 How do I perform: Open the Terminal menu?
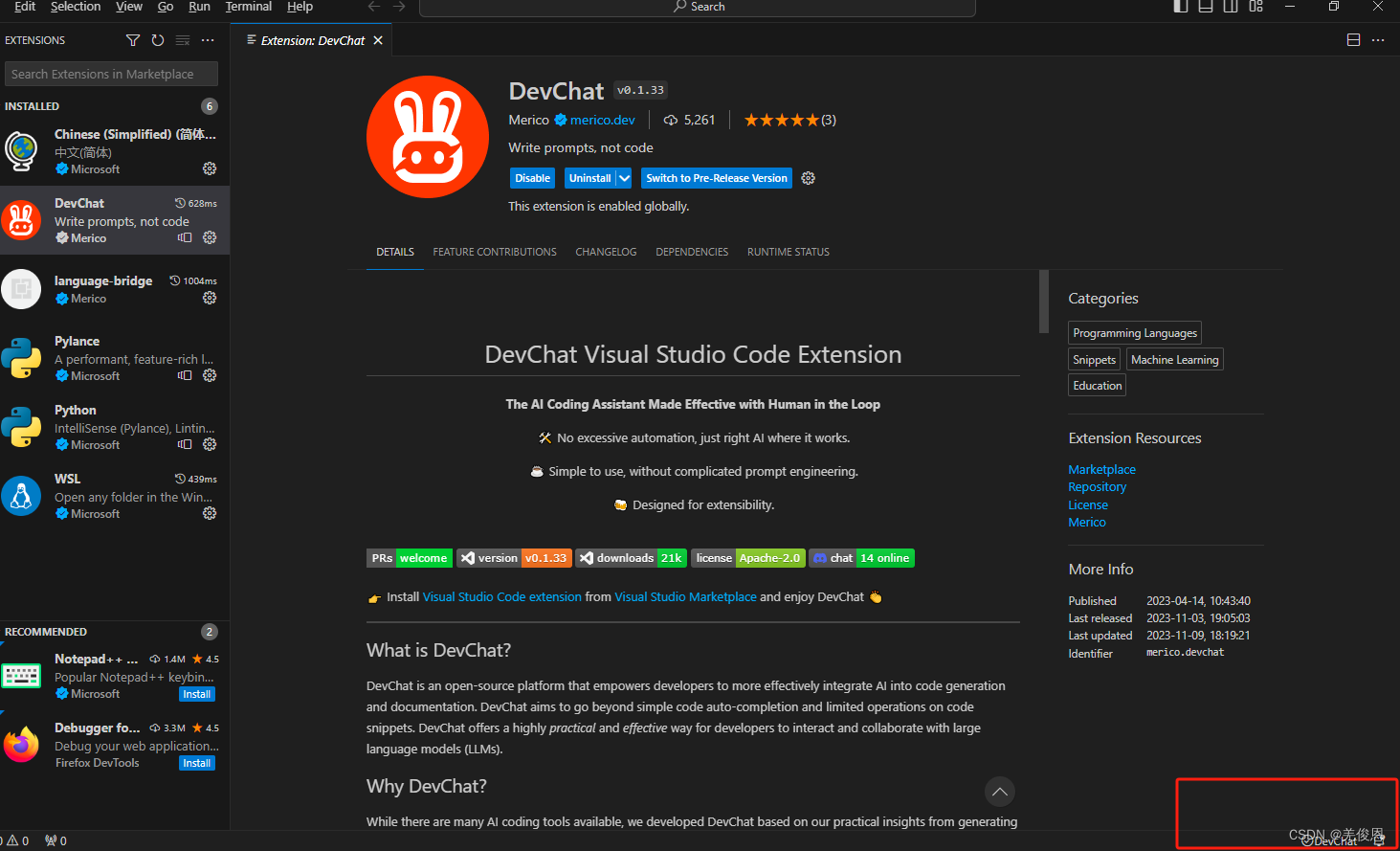[249, 7]
